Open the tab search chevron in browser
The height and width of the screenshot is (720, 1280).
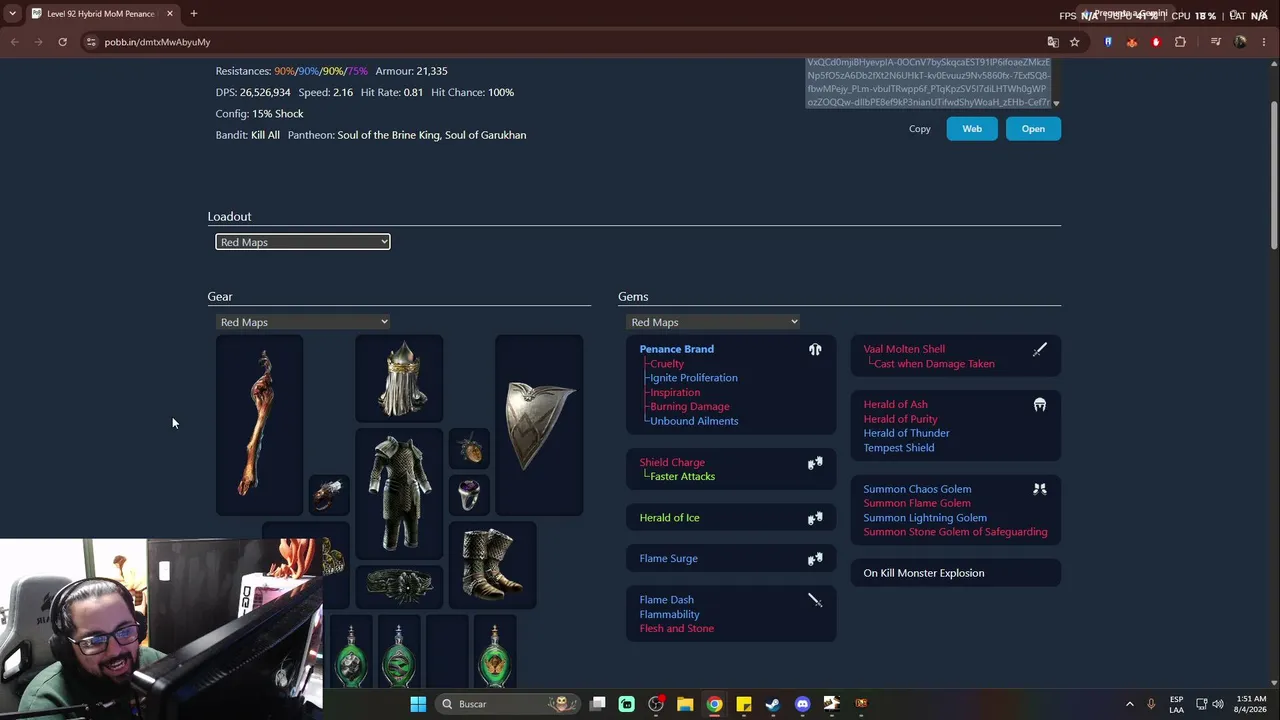(12, 14)
